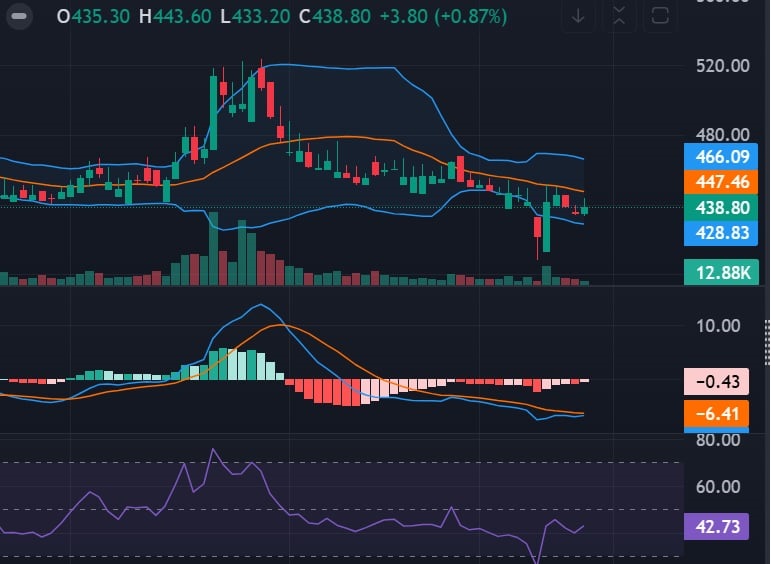Click the 12.88K volume label

pos(716,272)
